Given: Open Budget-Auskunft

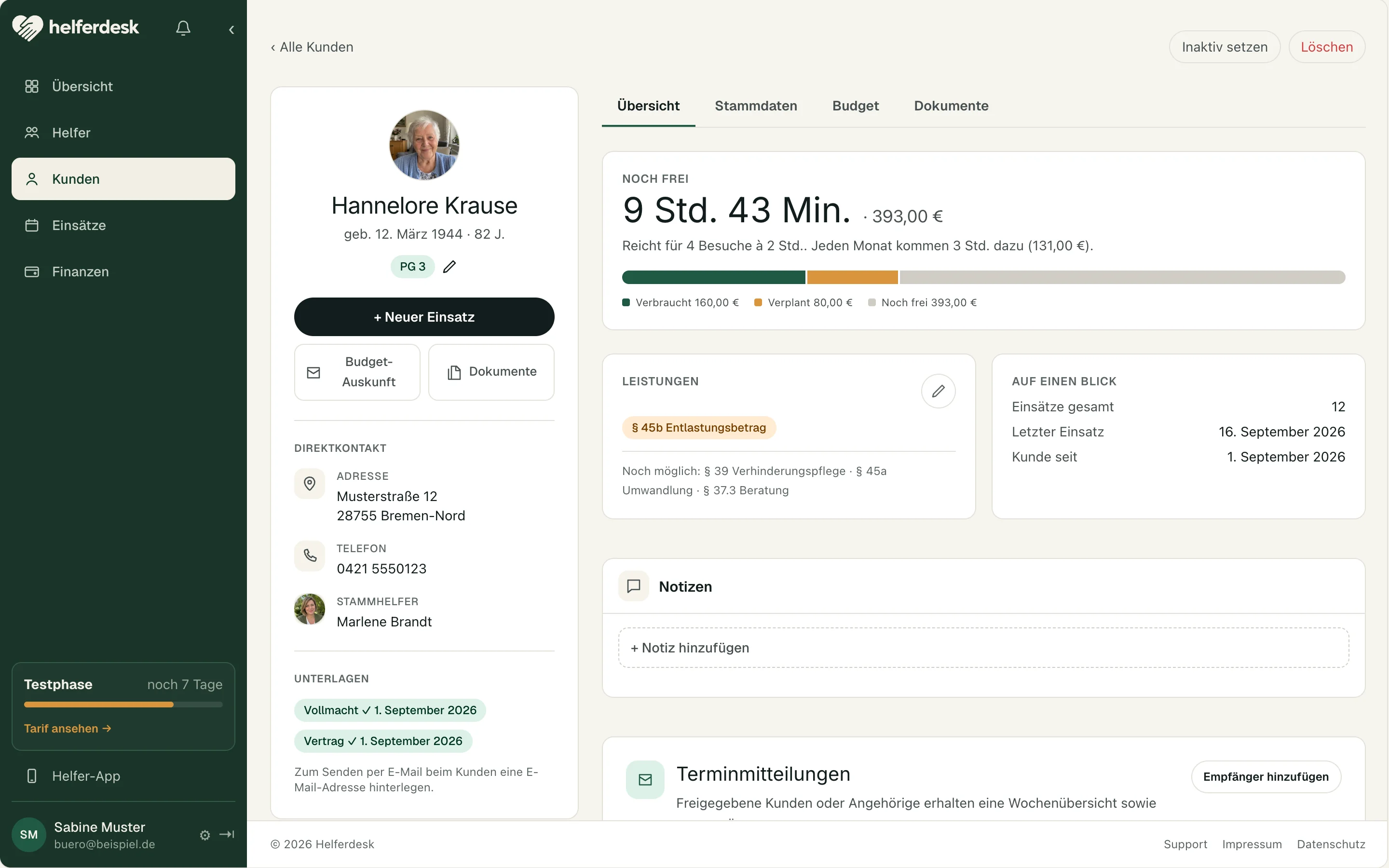Looking at the screenshot, I should [x=357, y=372].
